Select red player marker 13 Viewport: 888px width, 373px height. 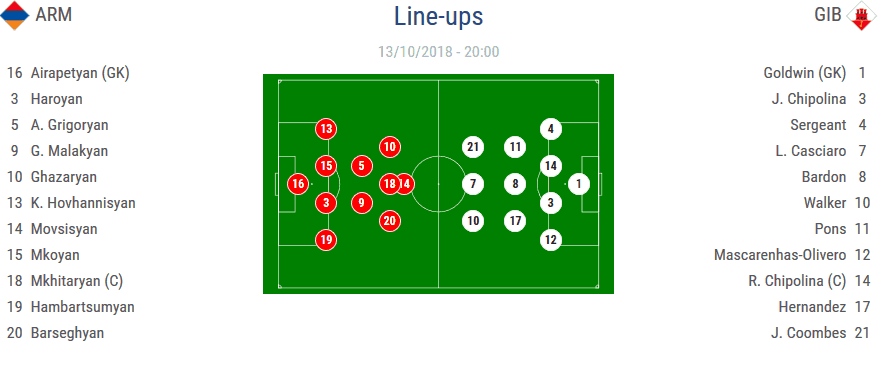point(326,129)
